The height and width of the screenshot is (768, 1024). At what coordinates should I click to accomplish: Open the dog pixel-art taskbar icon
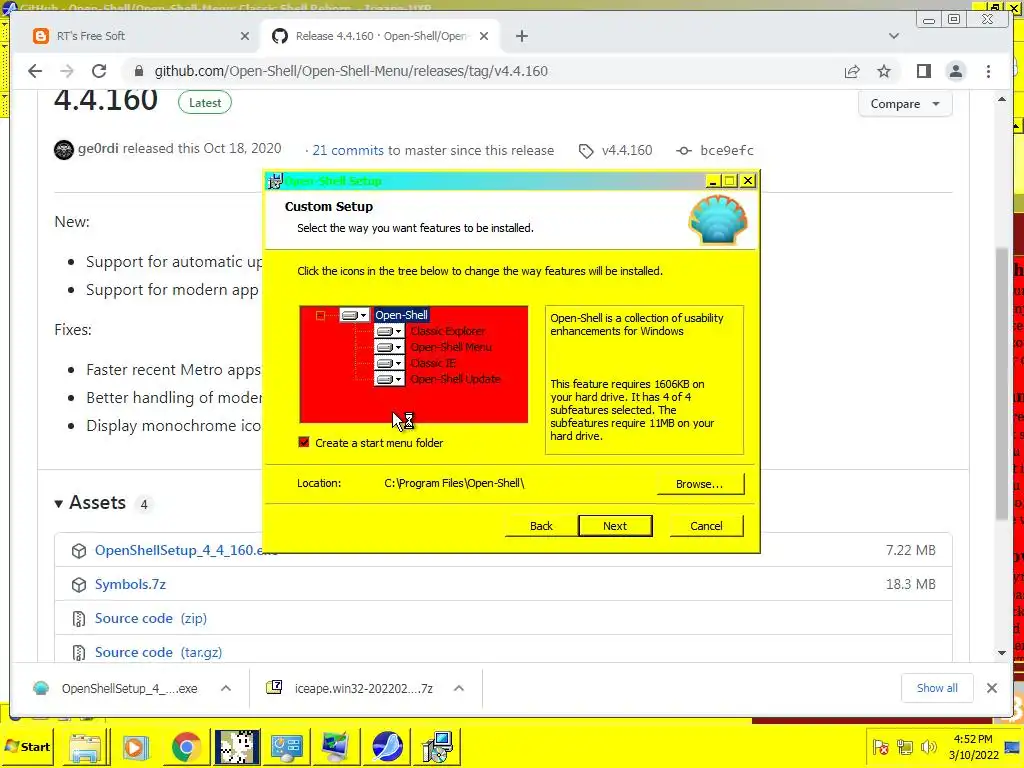tap(237, 748)
